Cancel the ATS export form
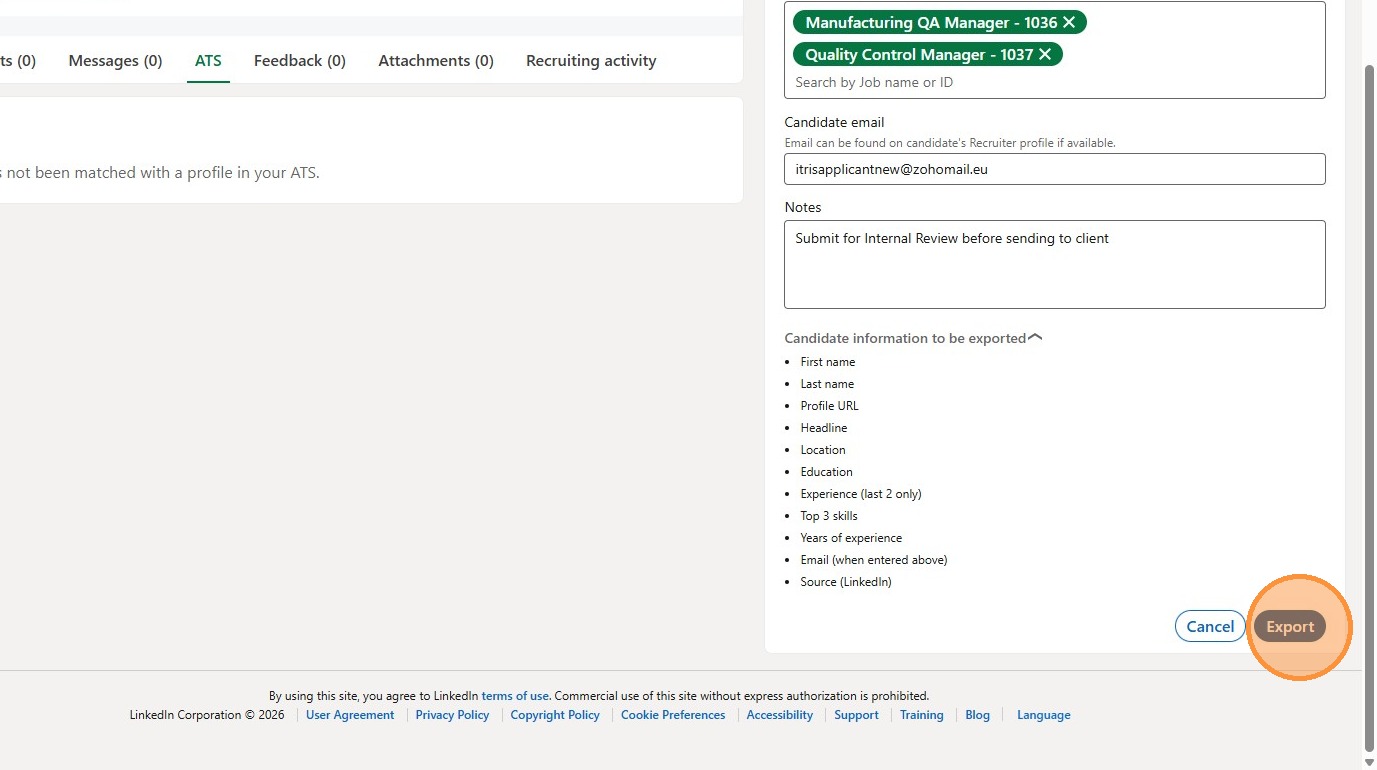Screen dimensions: 1377x770 [x=1210, y=627]
